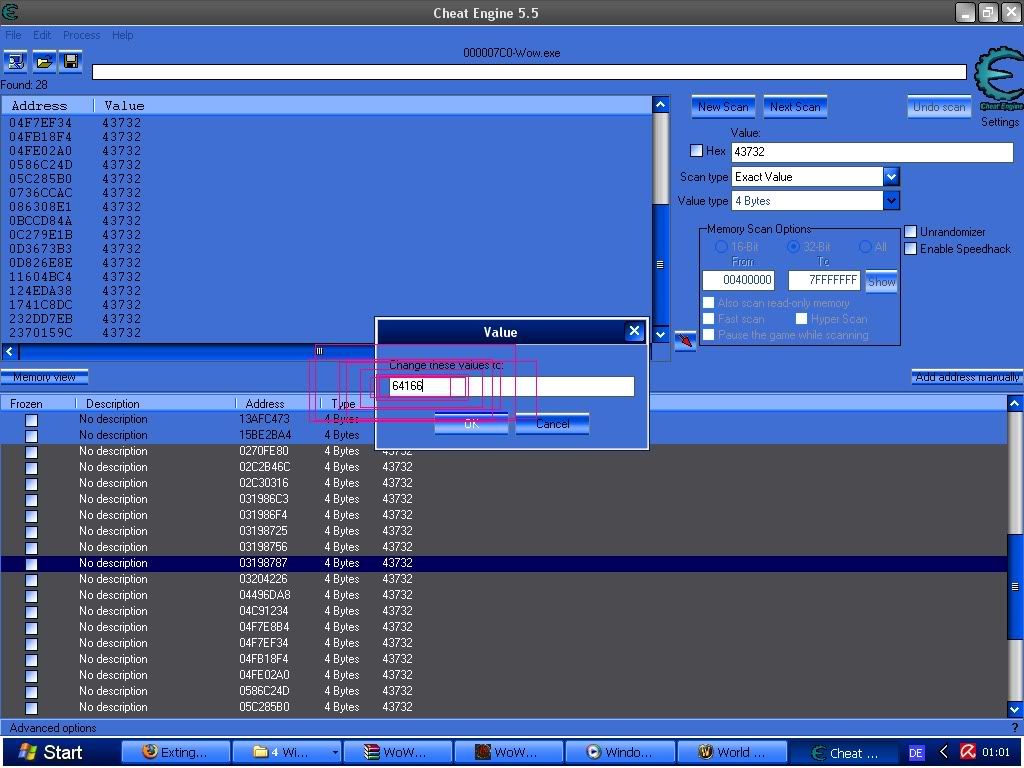Click the antivirus tray icon
Viewport: 1024px width, 768px height.
968,752
